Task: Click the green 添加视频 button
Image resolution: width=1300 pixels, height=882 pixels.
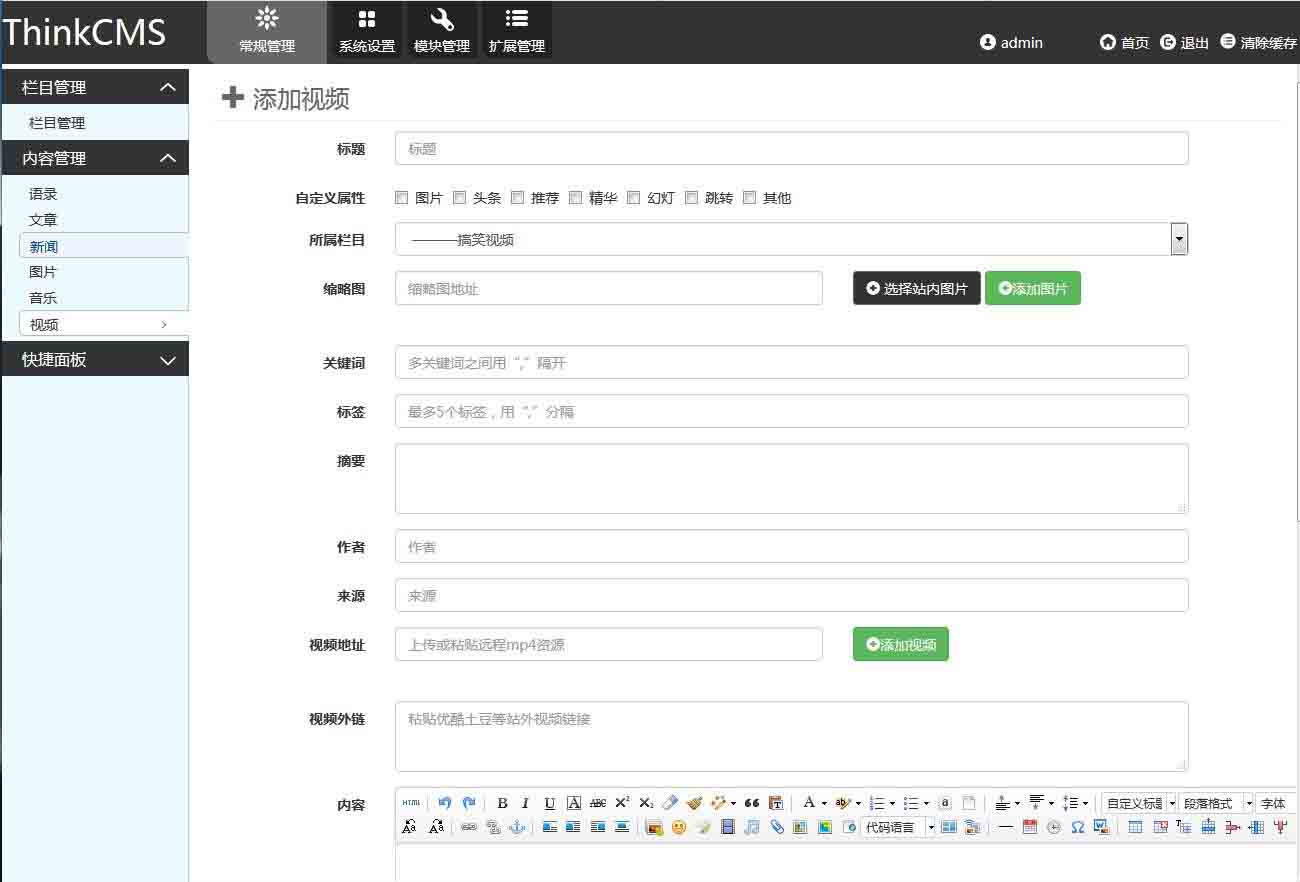Action: [900, 645]
